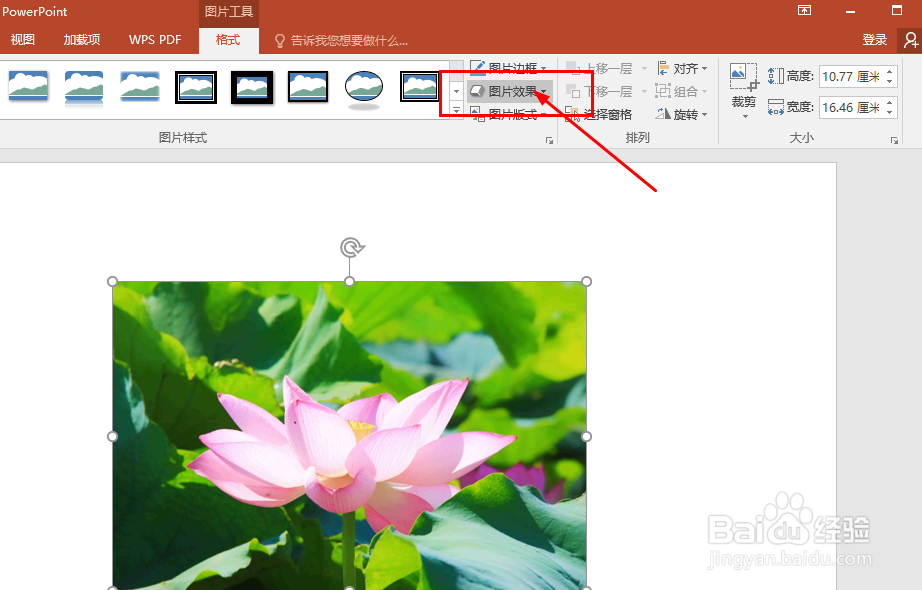This screenshot has height=590, width=922.
Task: Click the user account icon beside 登录
Action: tap(910, 40)
